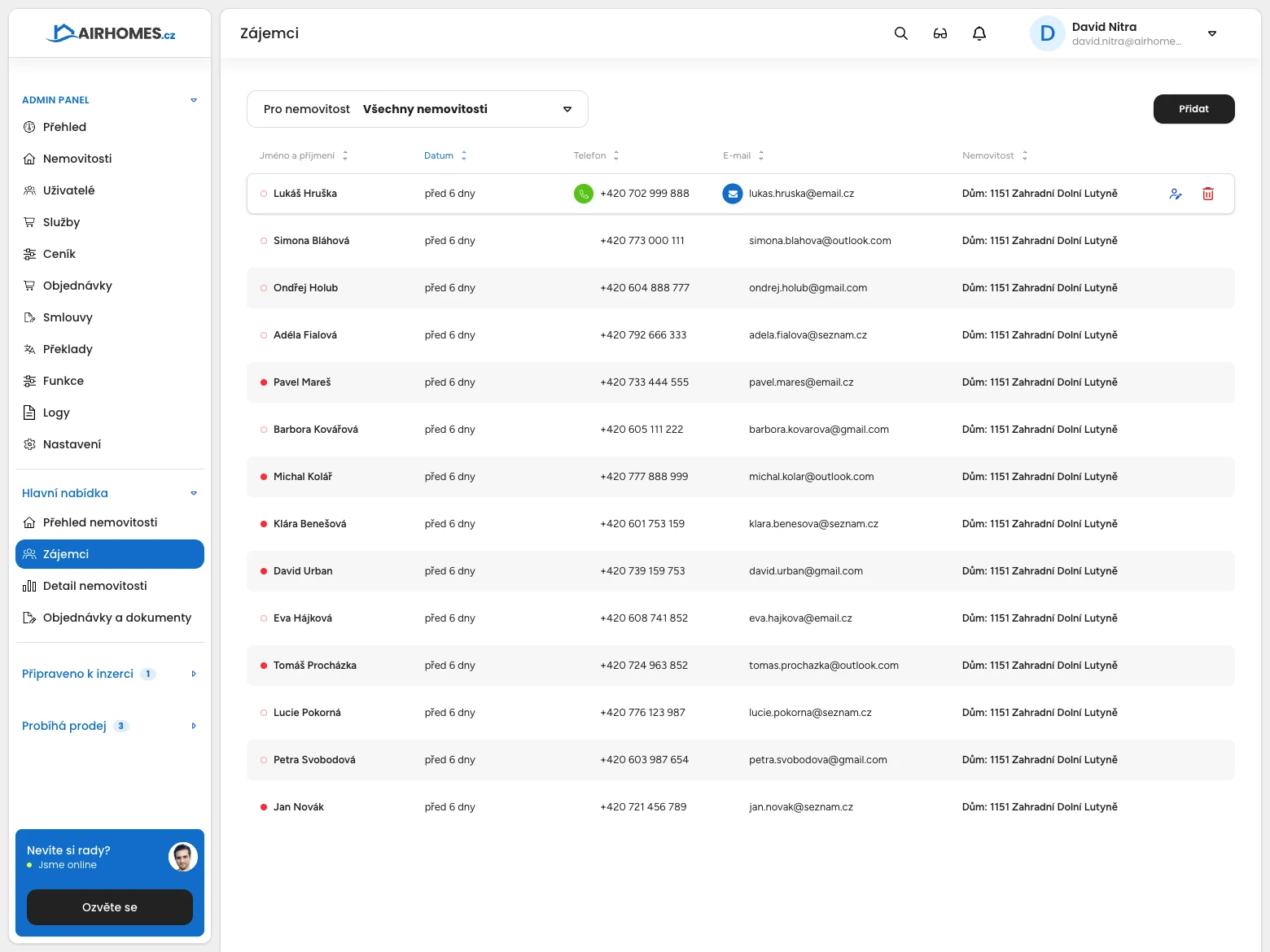Open Smlouvy in admin panel menu
Viewport: 1270px width, 952px height.
(68, 317)
